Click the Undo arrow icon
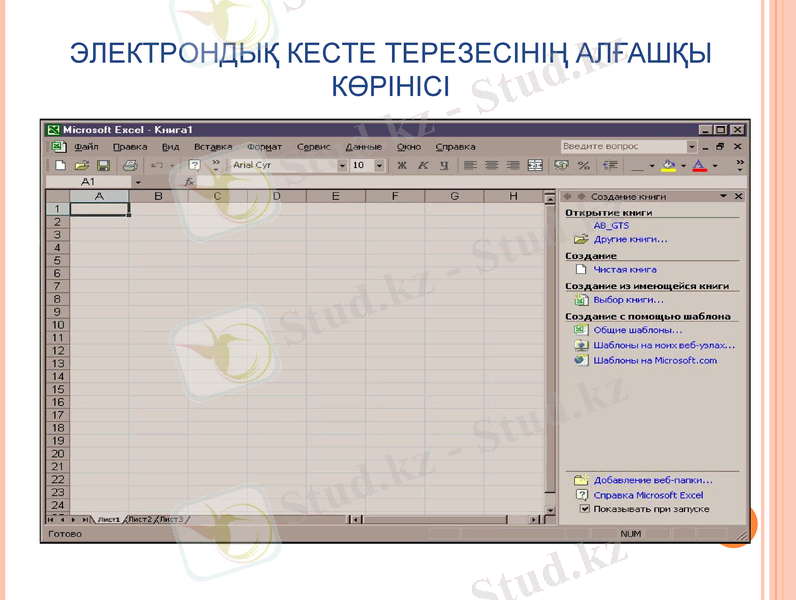The height and width of the screenshot is (600, 796). [x=157, y=165]
